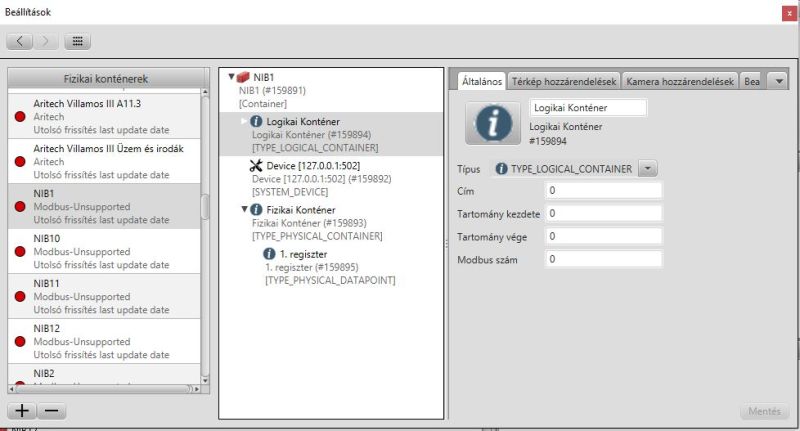Focus the Tartomány kezdete input field
800x431 pixels.
pyautogui.click(x=604, y=213)
